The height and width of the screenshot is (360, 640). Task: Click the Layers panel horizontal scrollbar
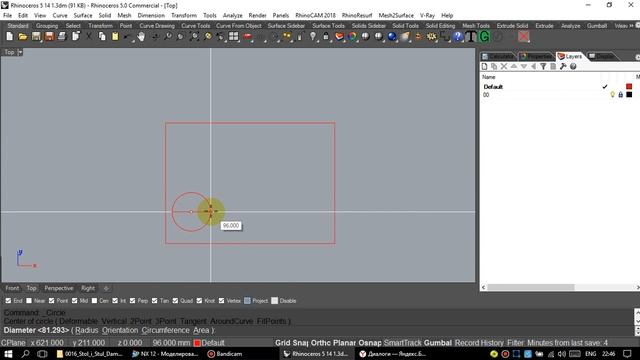[531, 287]
